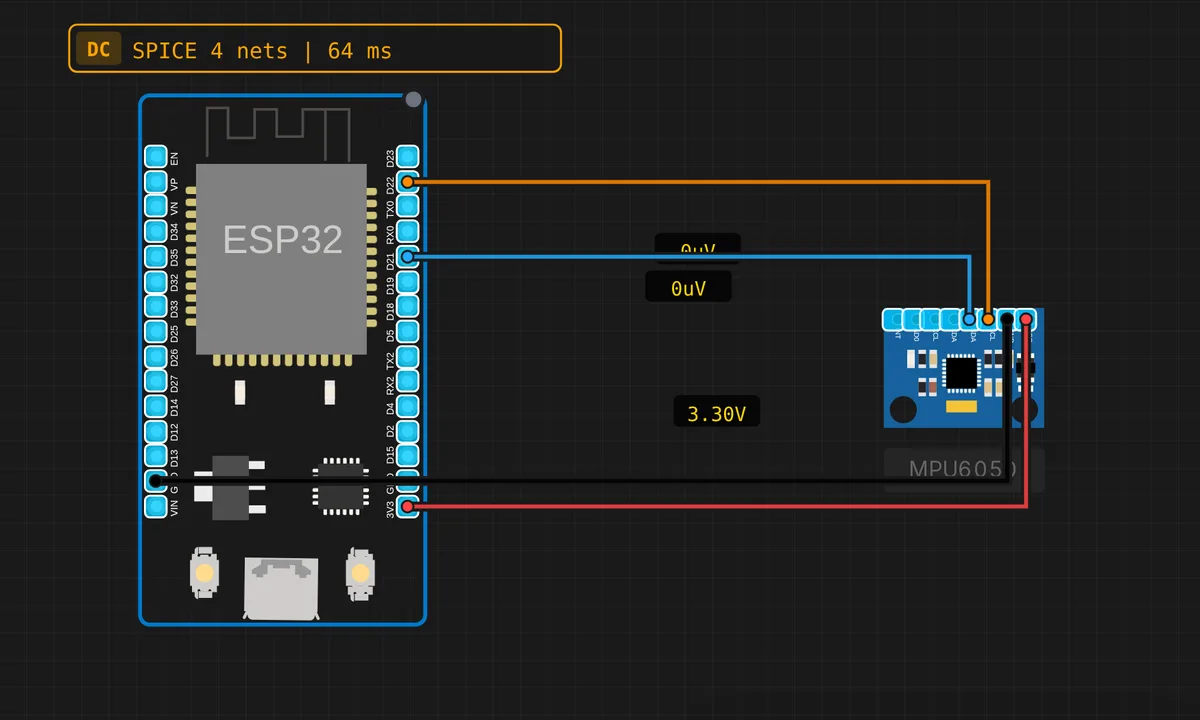Select the D26 pin on the ESP32

[x=156, y=357]
